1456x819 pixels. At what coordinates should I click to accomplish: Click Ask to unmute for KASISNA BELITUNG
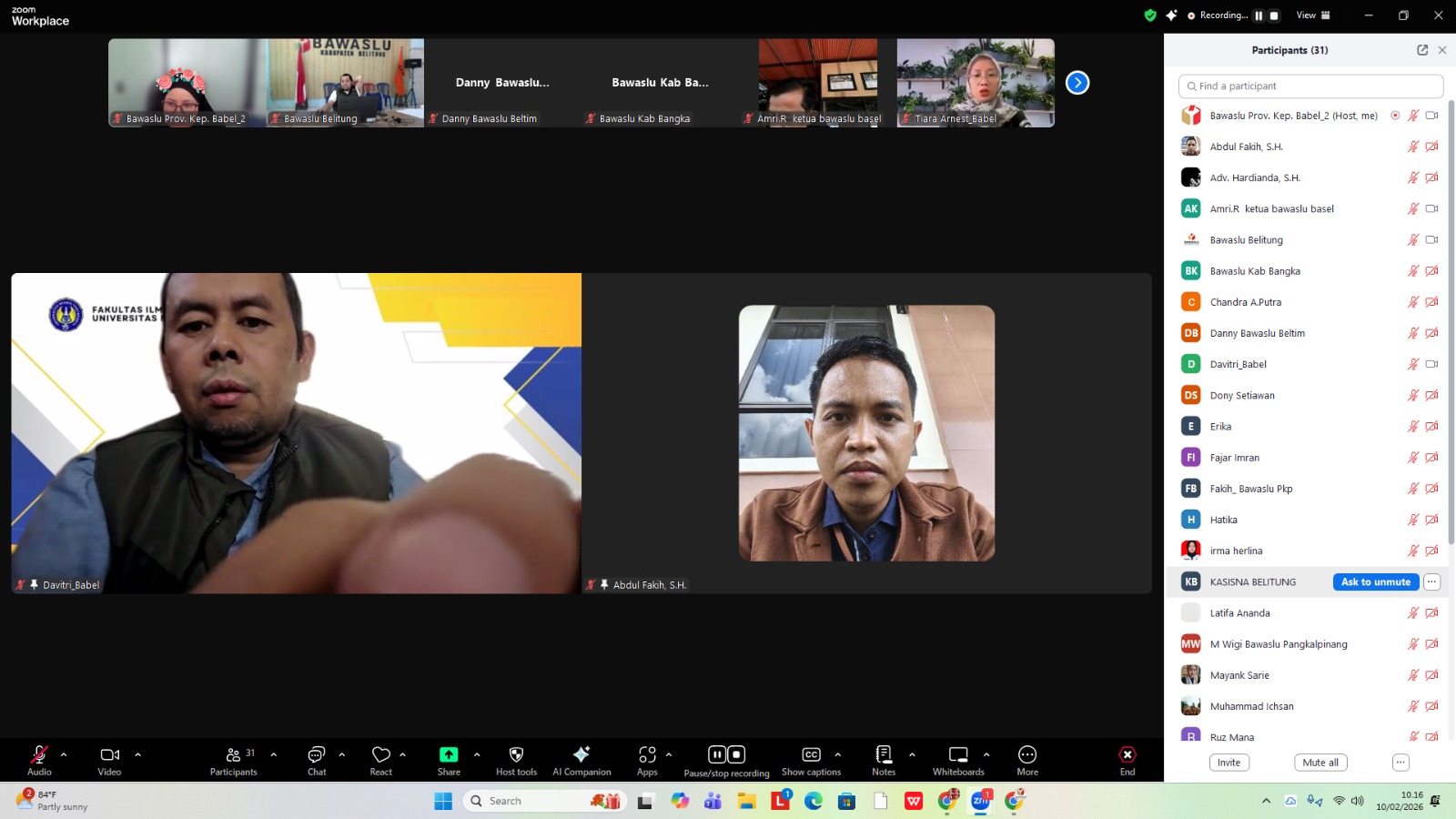[x=1375, y=582]
